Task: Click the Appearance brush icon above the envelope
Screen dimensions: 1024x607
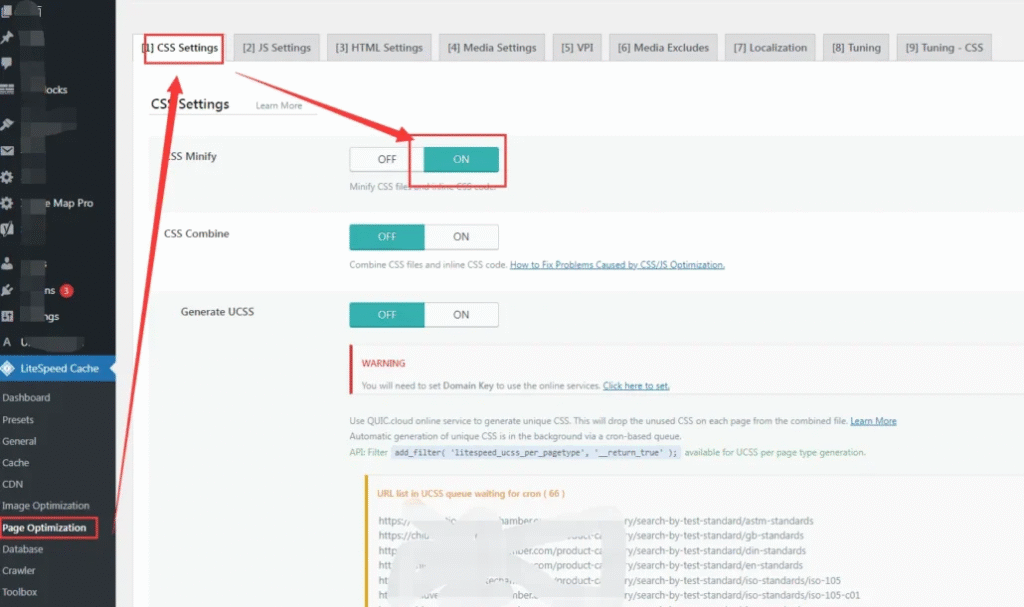Action: click(7, 124)
